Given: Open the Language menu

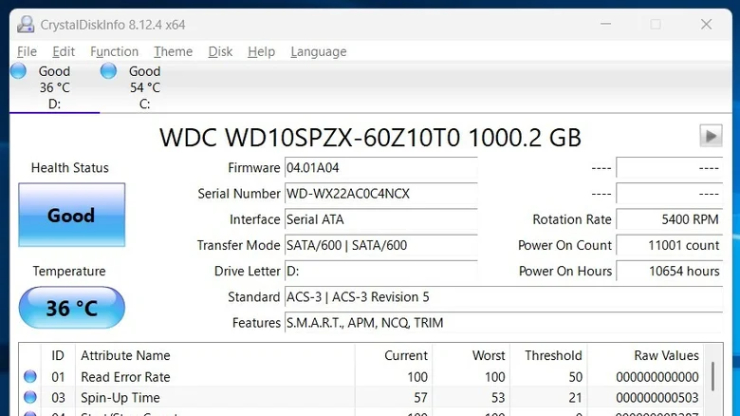Looking at the screenshot, I should pyautogui.click(x=318, y=52).
